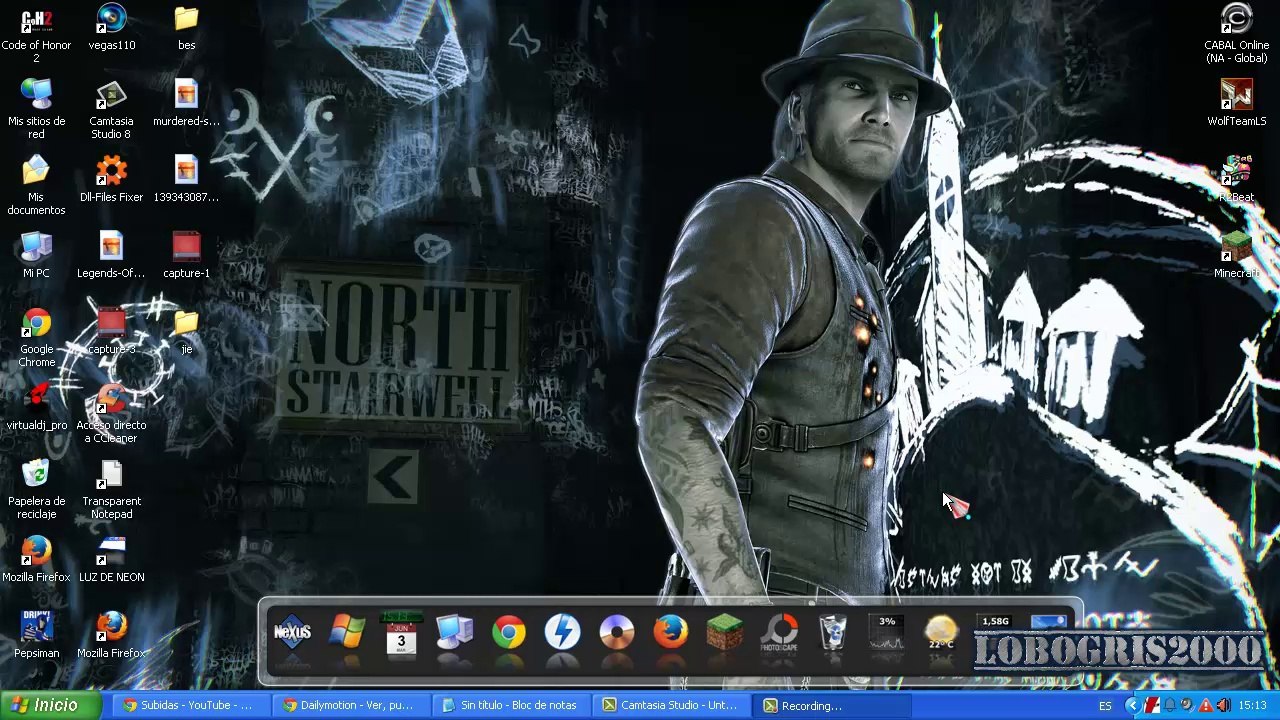Viewport: 1280px width, 720px height.
Task: Click the bell notification tray icon
Action: (1169, 706)
